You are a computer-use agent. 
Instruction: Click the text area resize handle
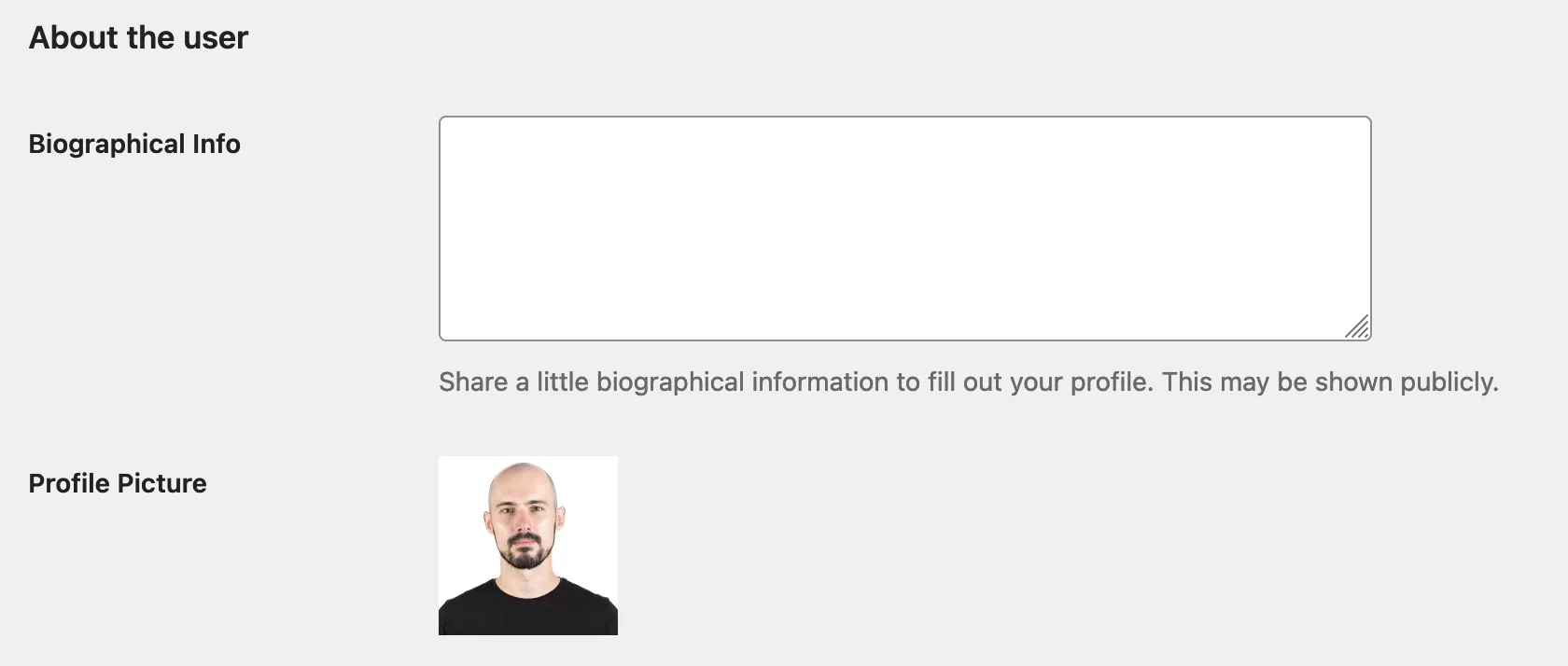tap(1358, 327)
